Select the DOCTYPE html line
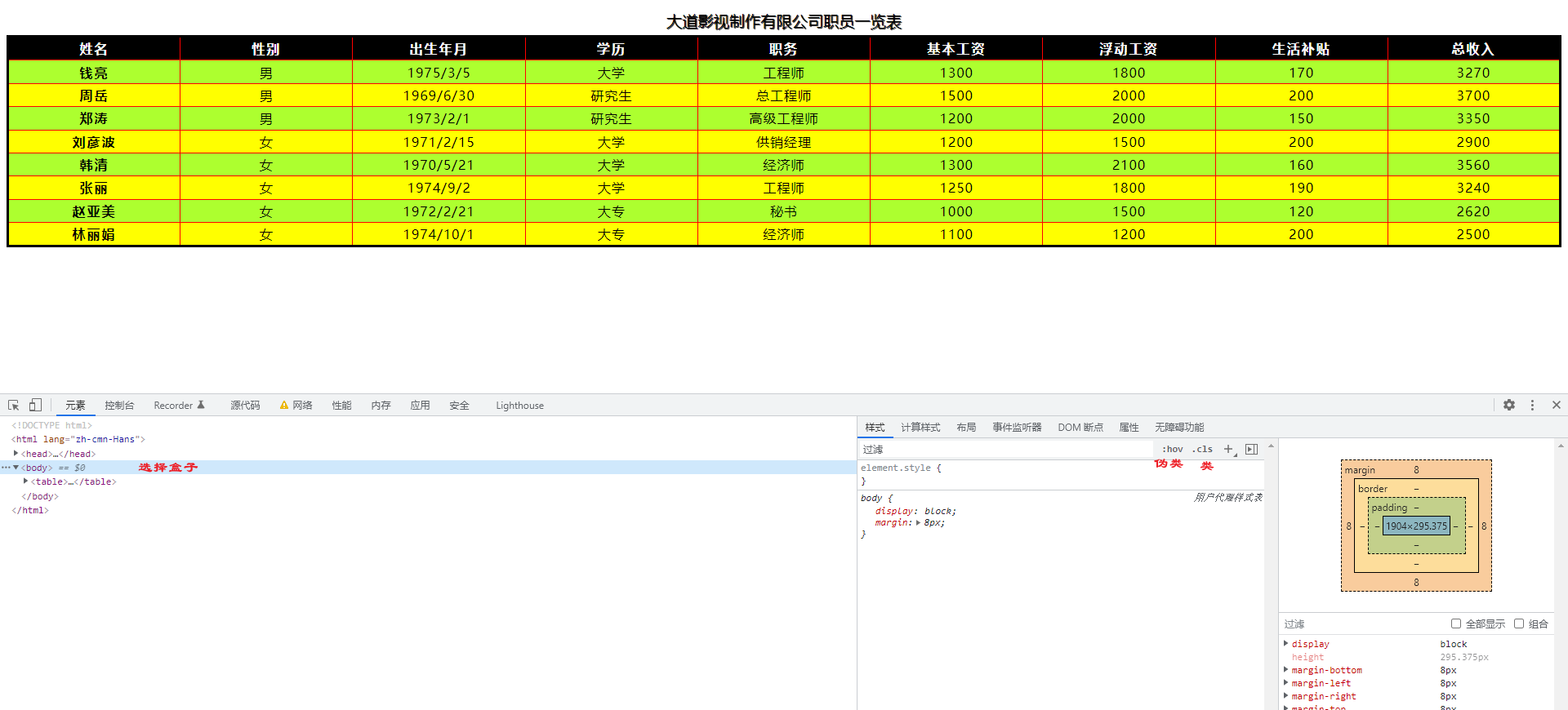Viewport: 1568px width, 710px height. (x=51, y=425)
